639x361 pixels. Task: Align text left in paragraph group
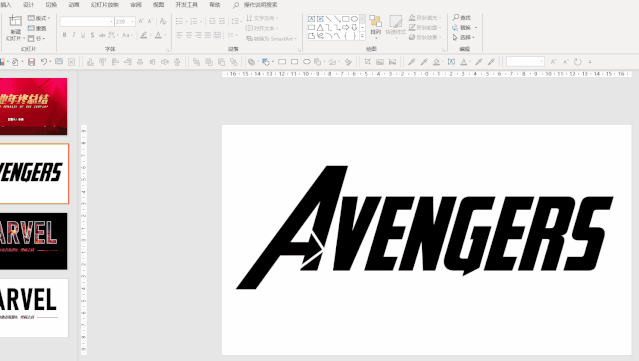click(179, 35)
